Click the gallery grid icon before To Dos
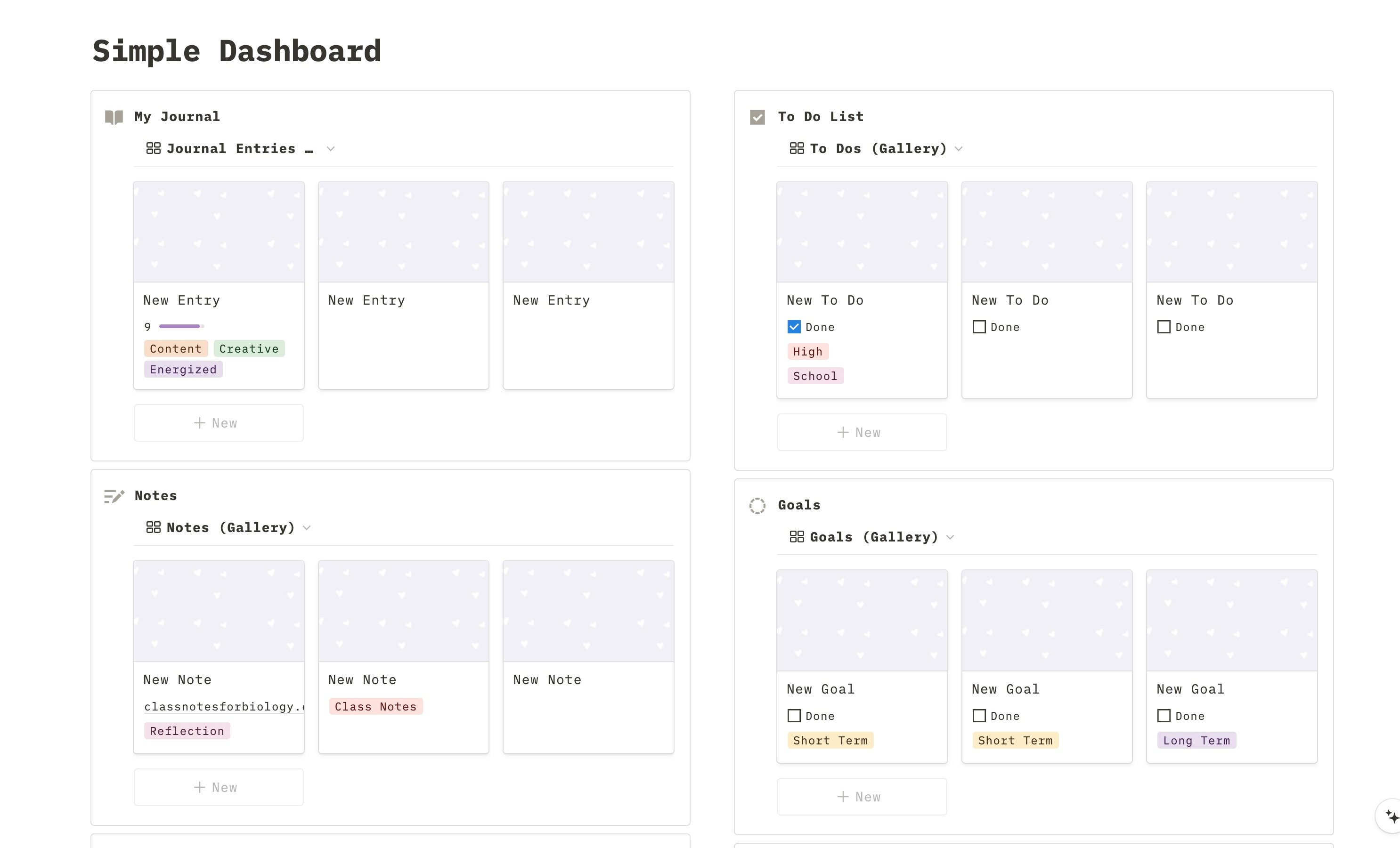1400x848 pixels. point(797,148)
